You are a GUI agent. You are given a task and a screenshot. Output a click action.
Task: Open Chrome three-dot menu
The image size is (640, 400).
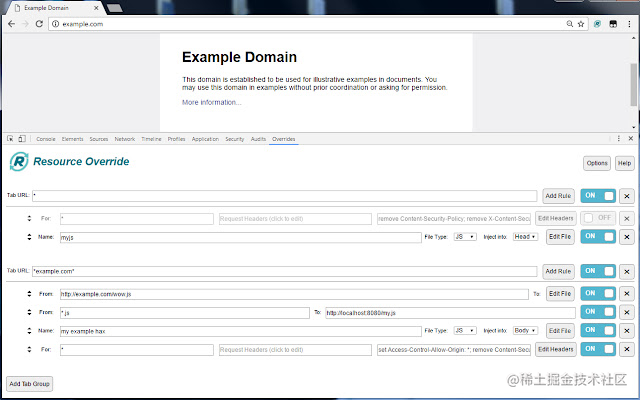(x=629, y=24)
